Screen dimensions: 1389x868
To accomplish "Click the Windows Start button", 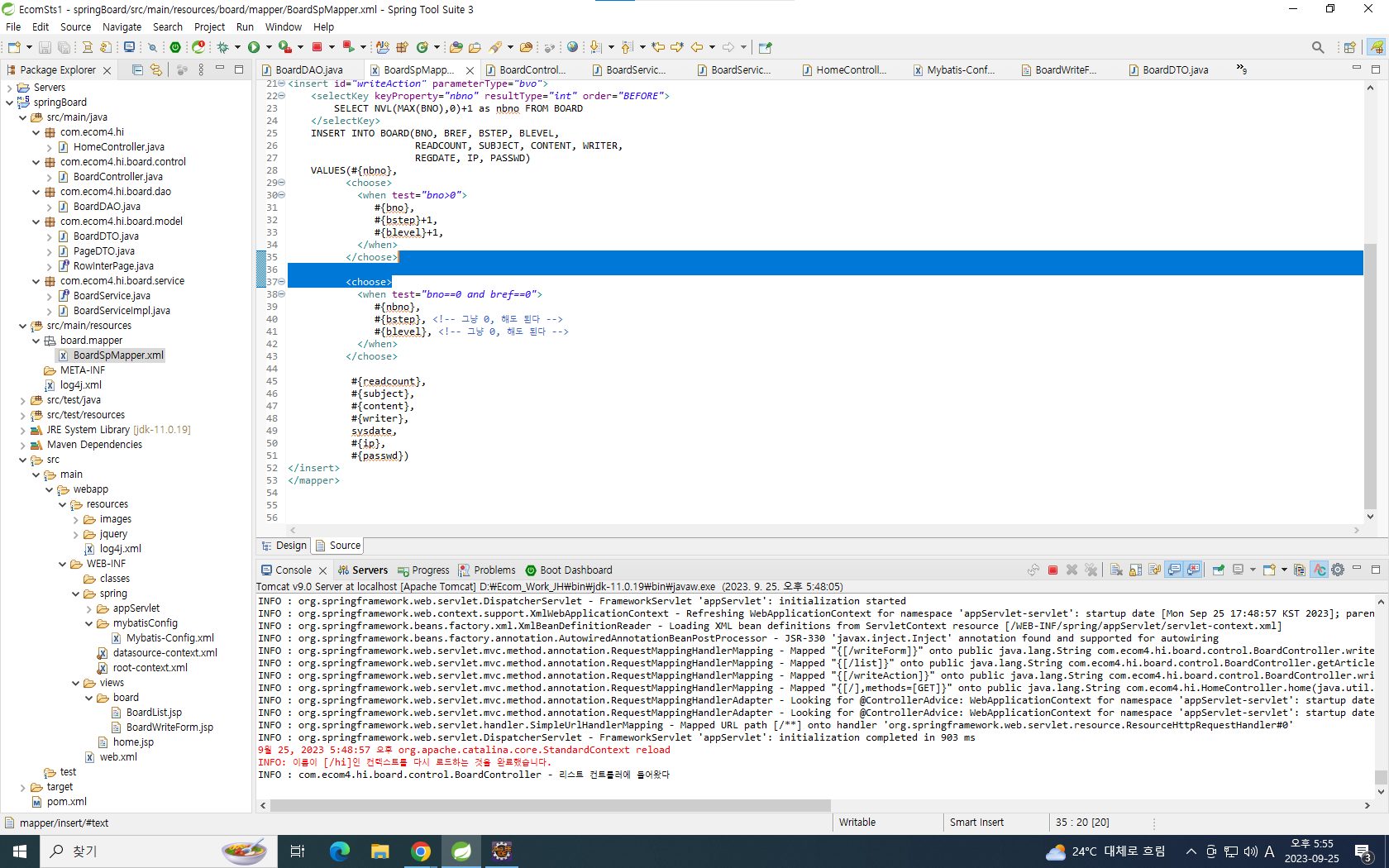I will point(20,851).
